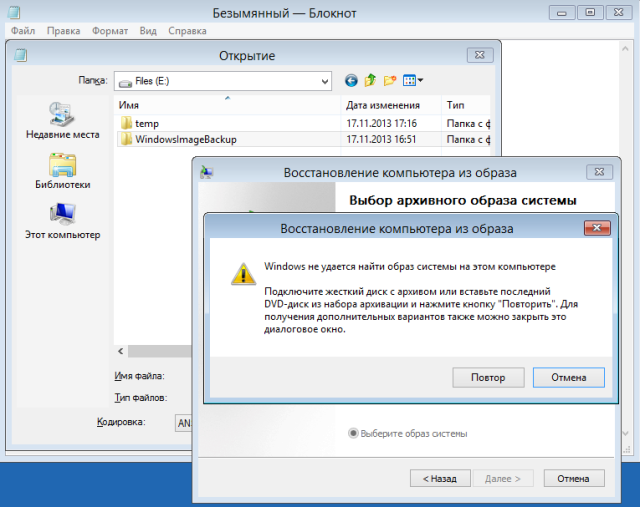Screen dimensions: 640x507
Task: Open the Правка menu
Action: click(63, 31)
